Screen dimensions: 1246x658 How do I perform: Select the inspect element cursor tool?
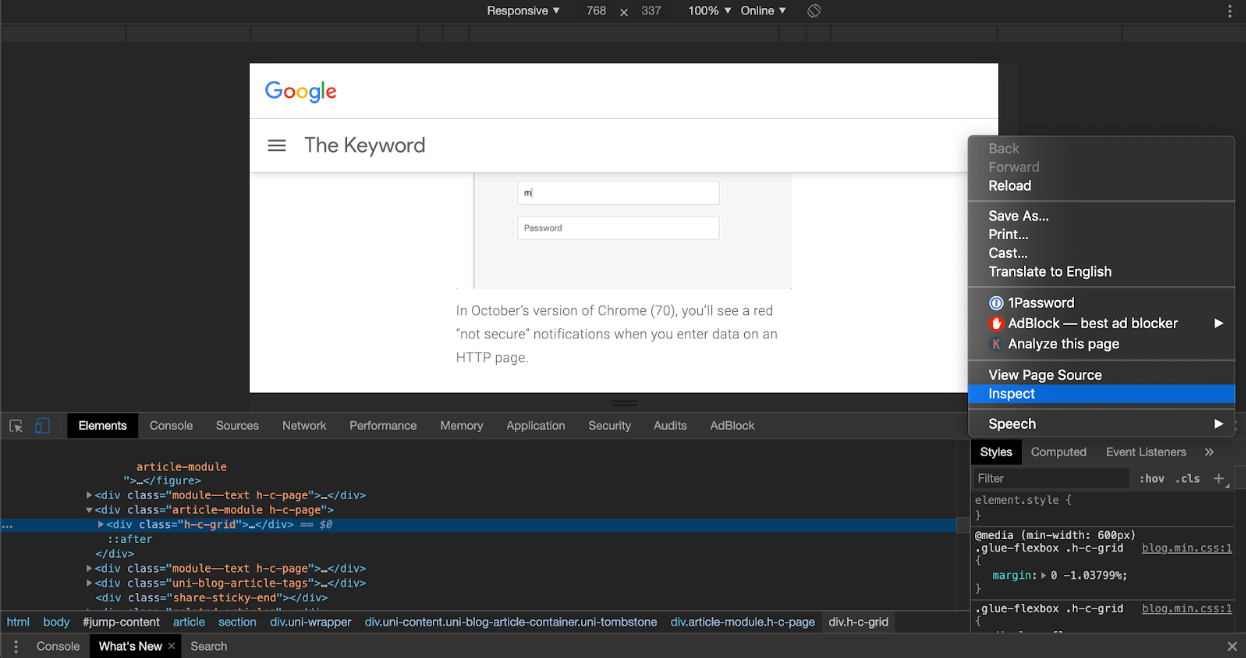[x=15, y=425]
